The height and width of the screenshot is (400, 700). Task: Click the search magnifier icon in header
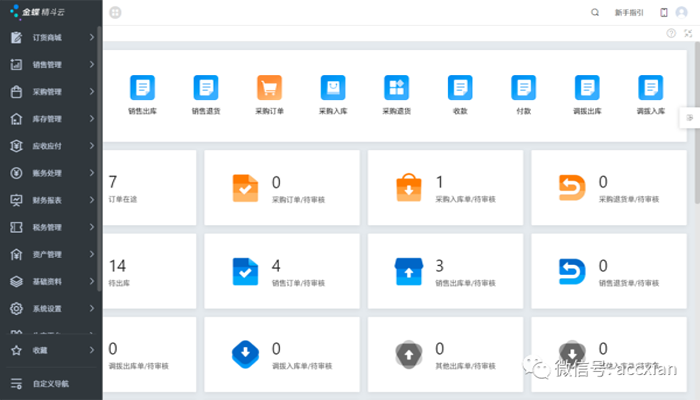(595, 12)
